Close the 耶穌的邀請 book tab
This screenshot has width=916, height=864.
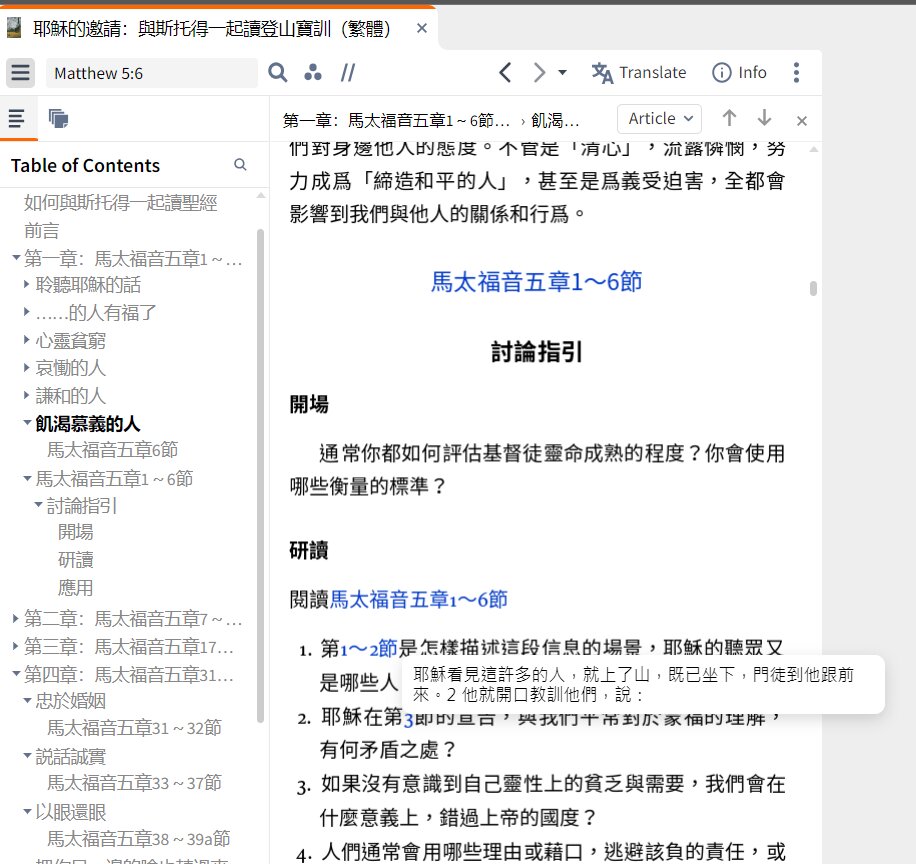pyautogui.click(x=422, y=28)
